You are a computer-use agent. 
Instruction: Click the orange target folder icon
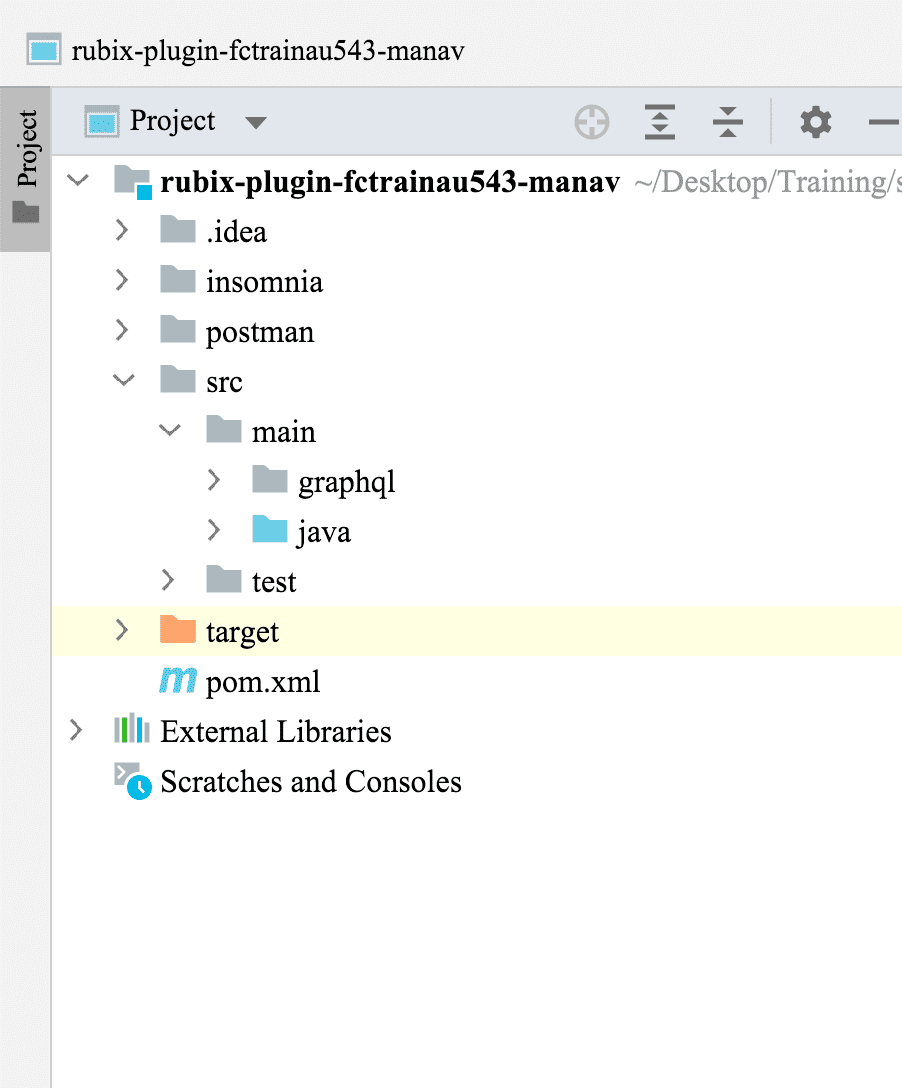[178, 631]
